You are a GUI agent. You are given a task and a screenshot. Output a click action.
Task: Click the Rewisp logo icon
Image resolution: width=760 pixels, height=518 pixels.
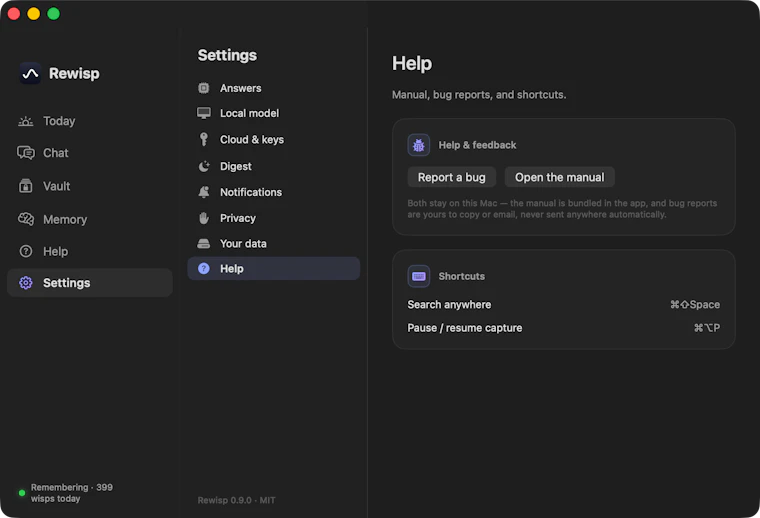30,74
